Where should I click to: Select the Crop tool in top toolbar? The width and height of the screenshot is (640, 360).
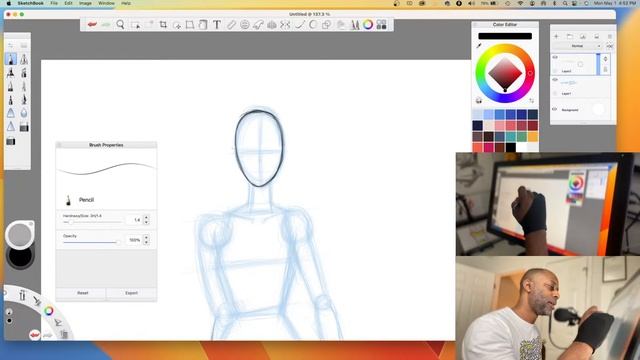[x=163, y=24]
